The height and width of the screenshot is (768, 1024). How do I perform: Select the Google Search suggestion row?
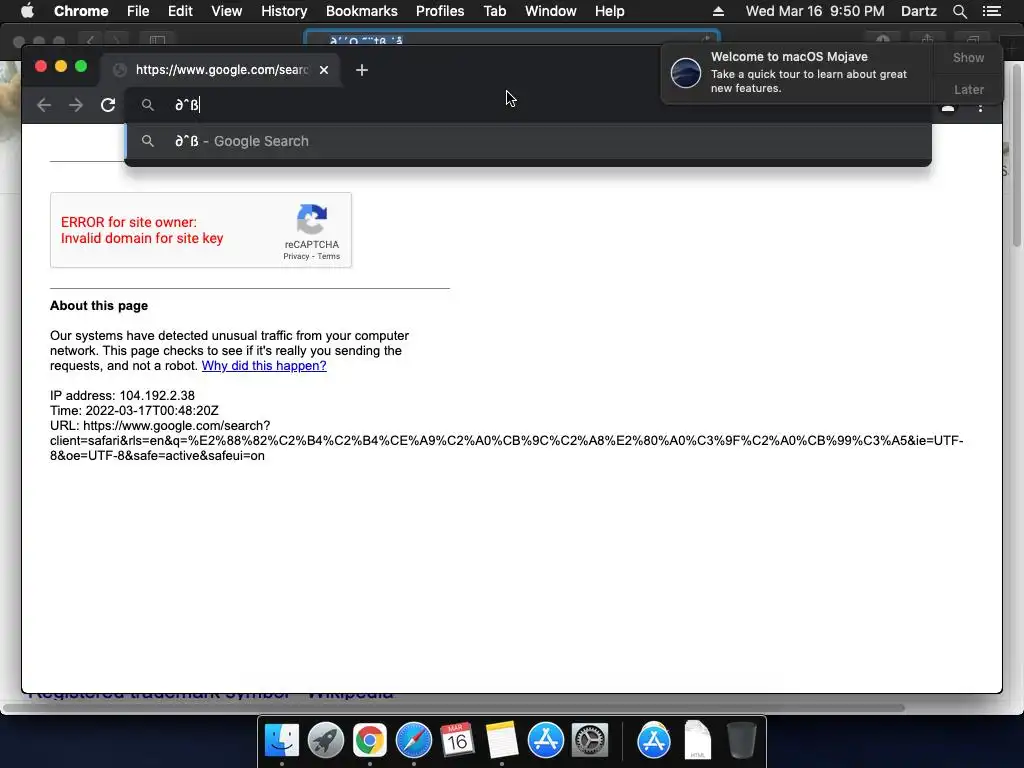(x=528, y=141)
